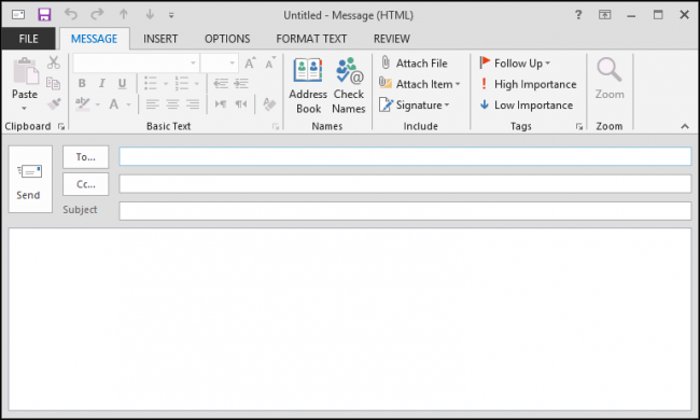Image resolution: width=700 pixels, height=420 pixels.
Task: Open the FORMAT TEXT tab
Action: click(x=311, y=39)
